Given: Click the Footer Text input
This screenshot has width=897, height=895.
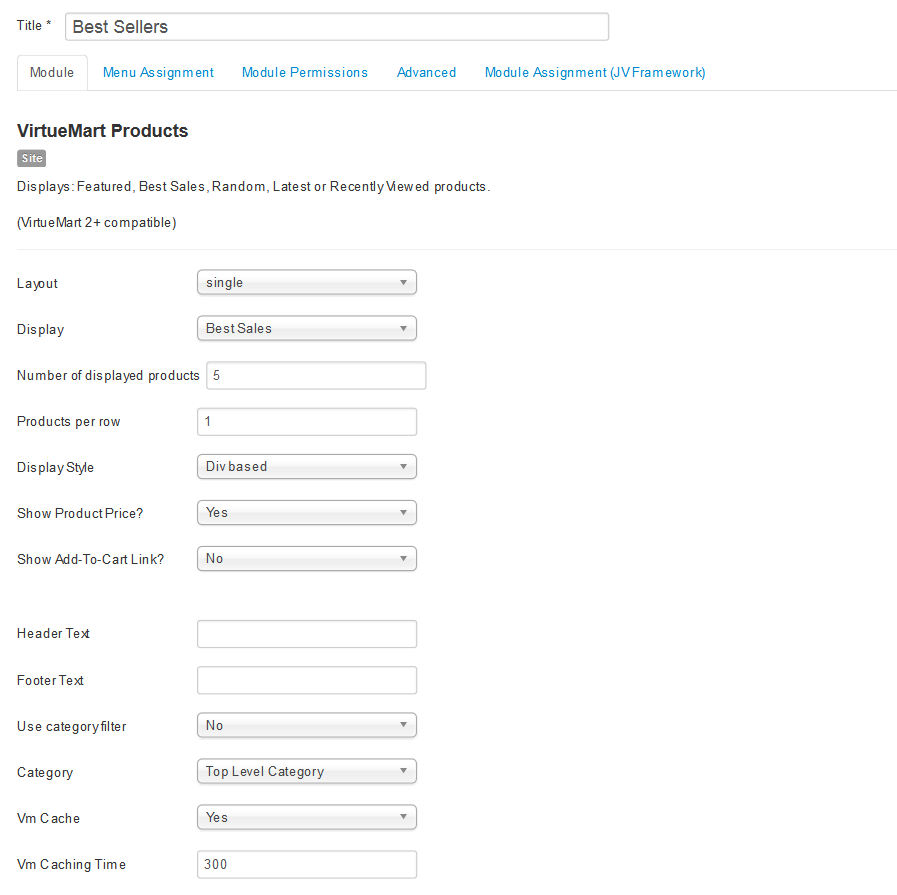Looking at the screenshot, I should [307, 680].
